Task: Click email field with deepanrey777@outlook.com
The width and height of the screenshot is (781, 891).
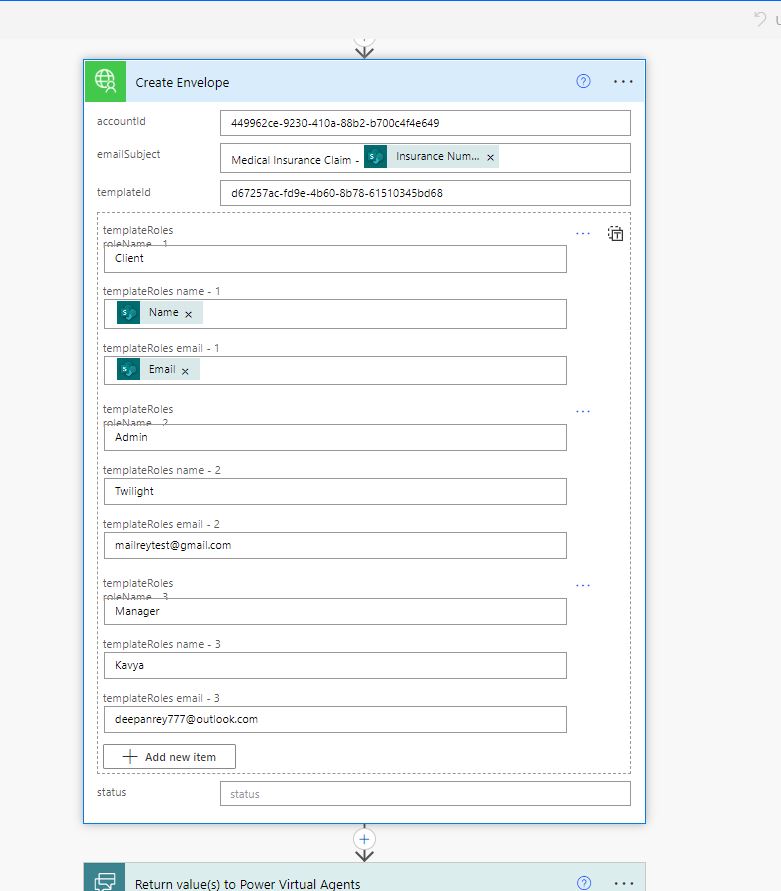Action: (335, 719)
